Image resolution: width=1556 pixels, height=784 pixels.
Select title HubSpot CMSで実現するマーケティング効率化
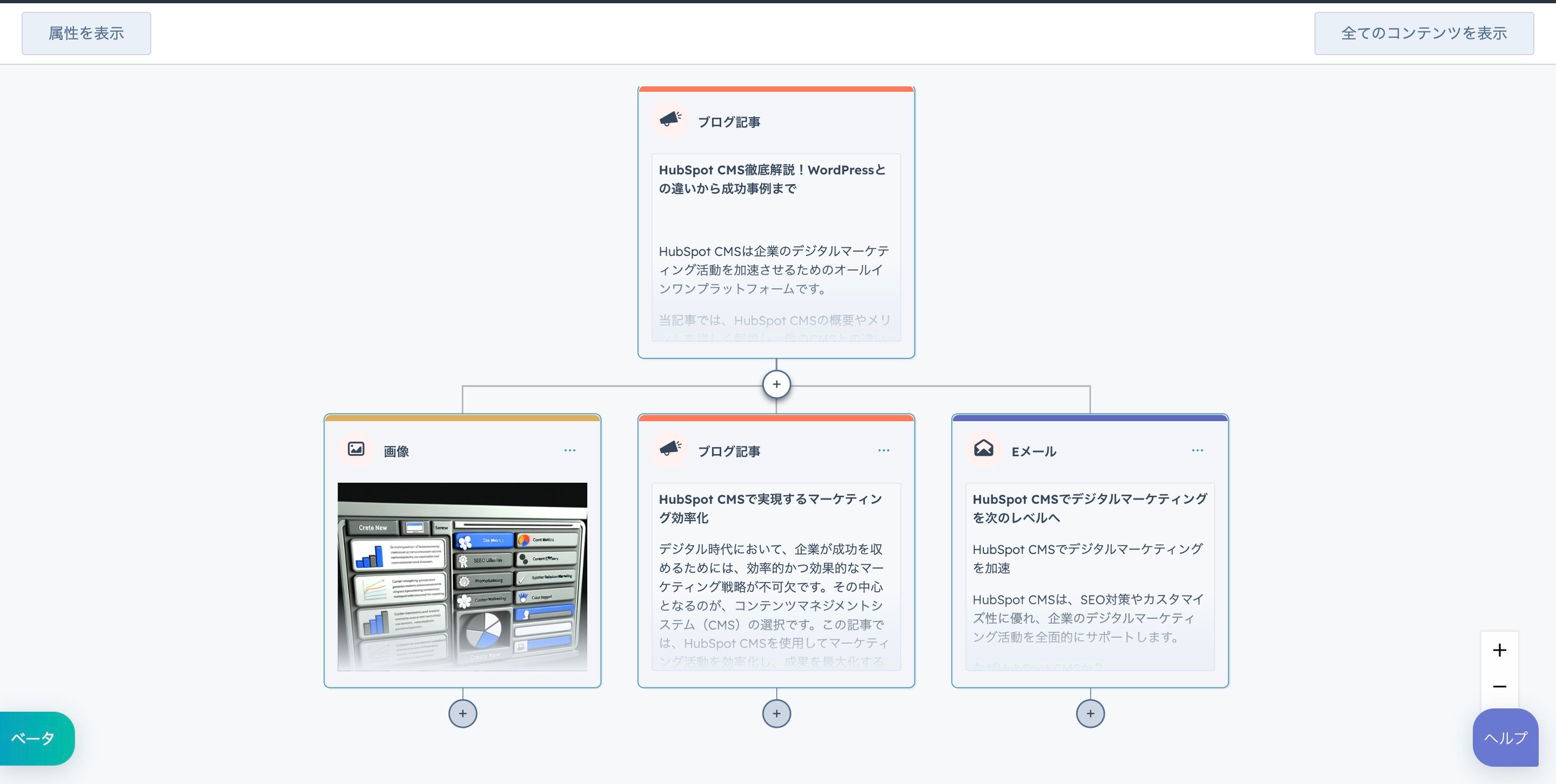(x=771, y=508)
